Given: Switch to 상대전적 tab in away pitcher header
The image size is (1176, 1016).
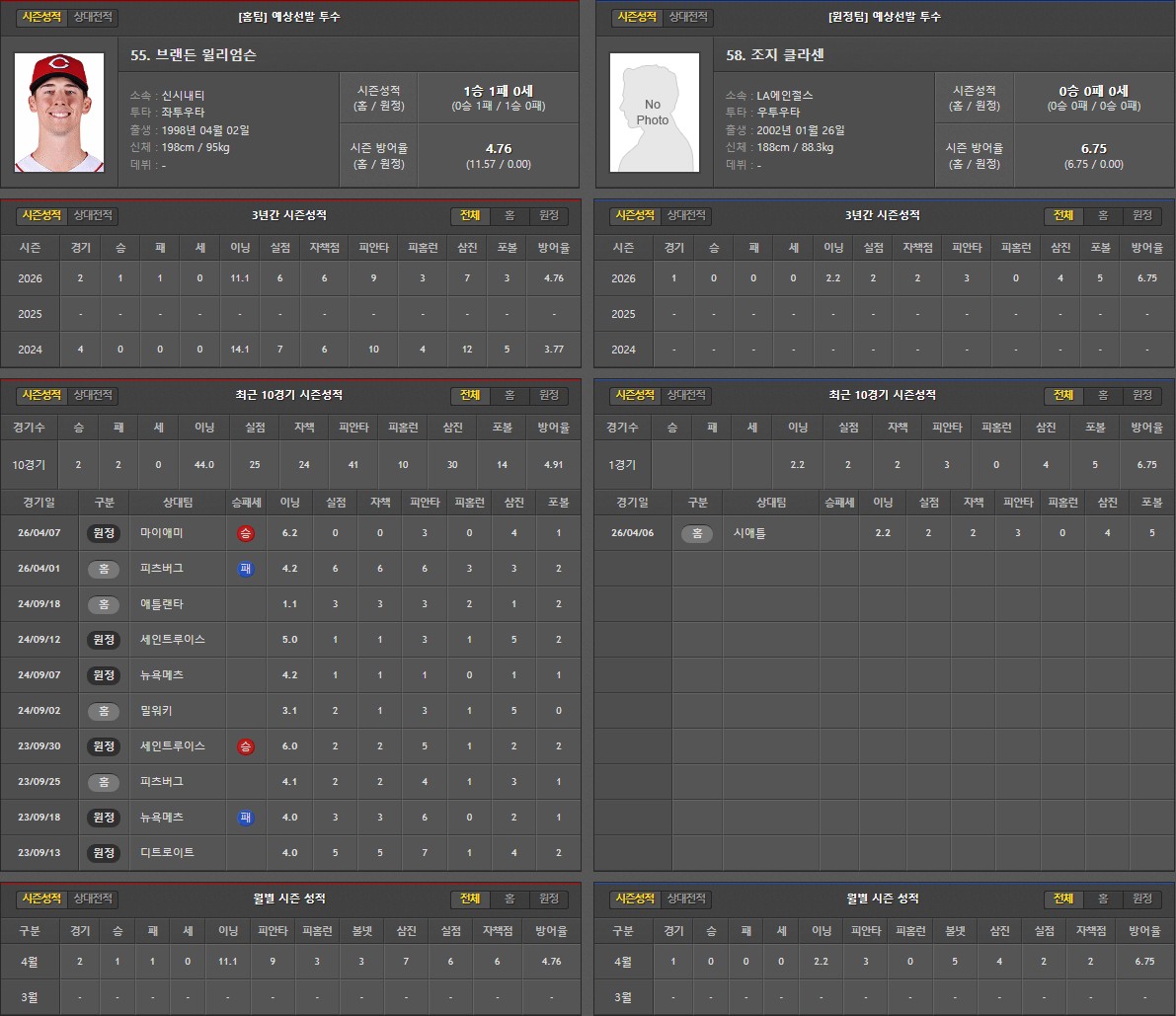Looking at the screenshot, I should coord(687,18).
